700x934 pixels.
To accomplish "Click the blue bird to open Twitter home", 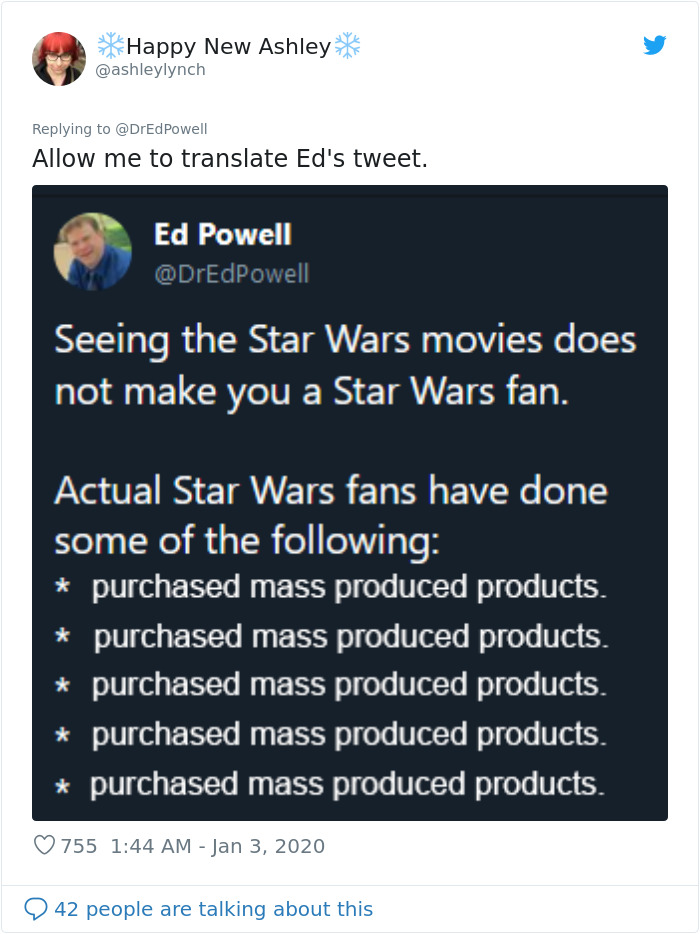I will click(655, 46).
